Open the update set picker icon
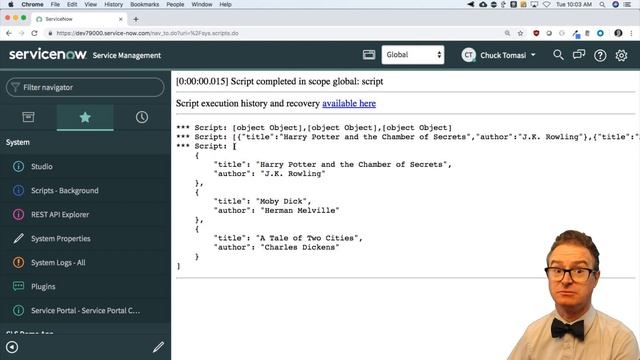Image resolution: width=640 pixels, height=360 pixels. 369,55
